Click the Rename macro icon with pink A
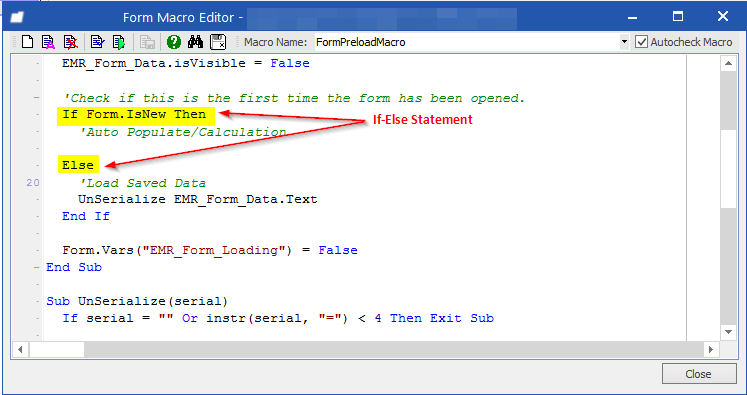Image resolution: width=747 pixels, height=395 pixels. [x=48, y=42]
